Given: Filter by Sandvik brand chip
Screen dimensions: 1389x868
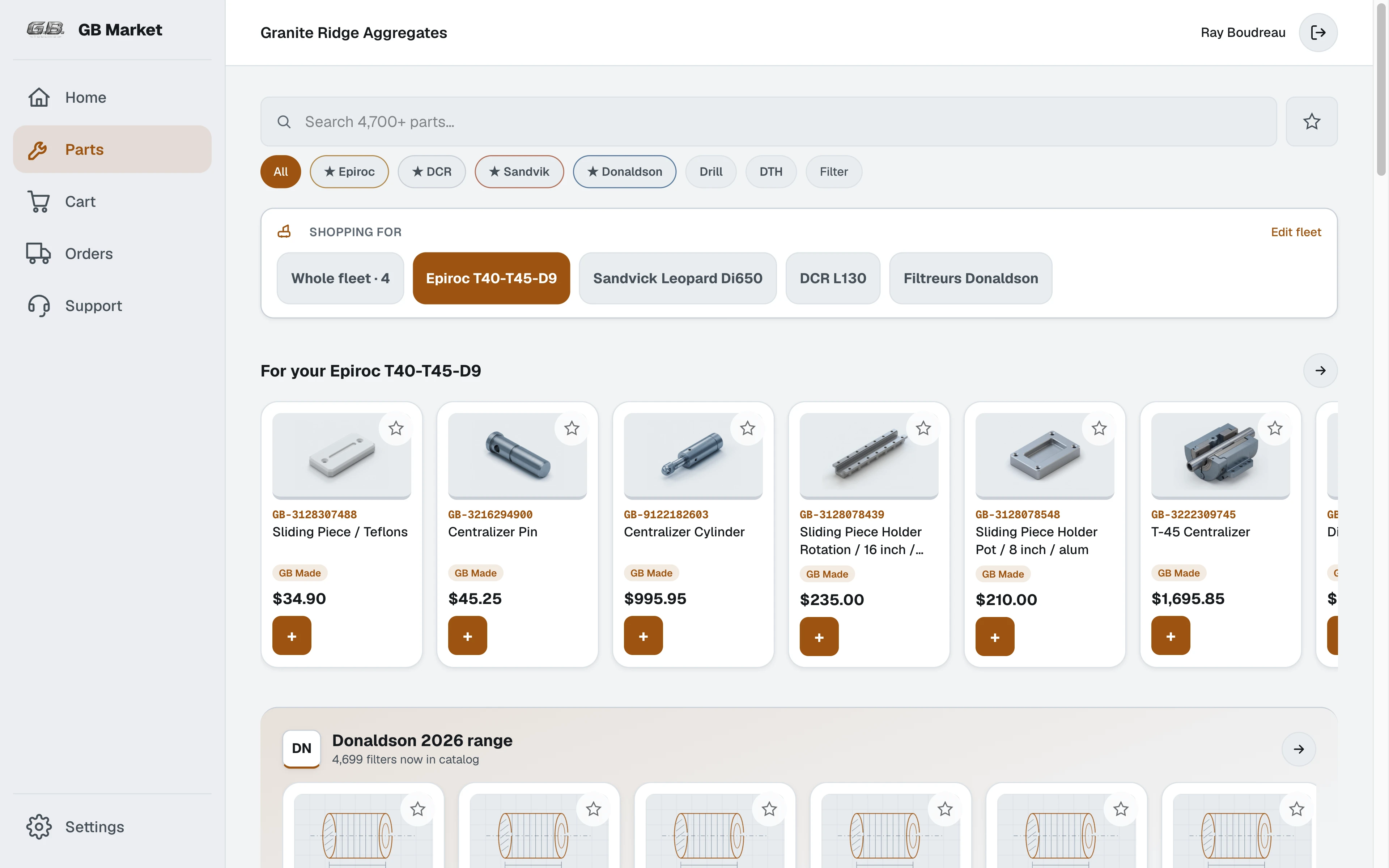Looking at the screenshot, I should point(519,172).
